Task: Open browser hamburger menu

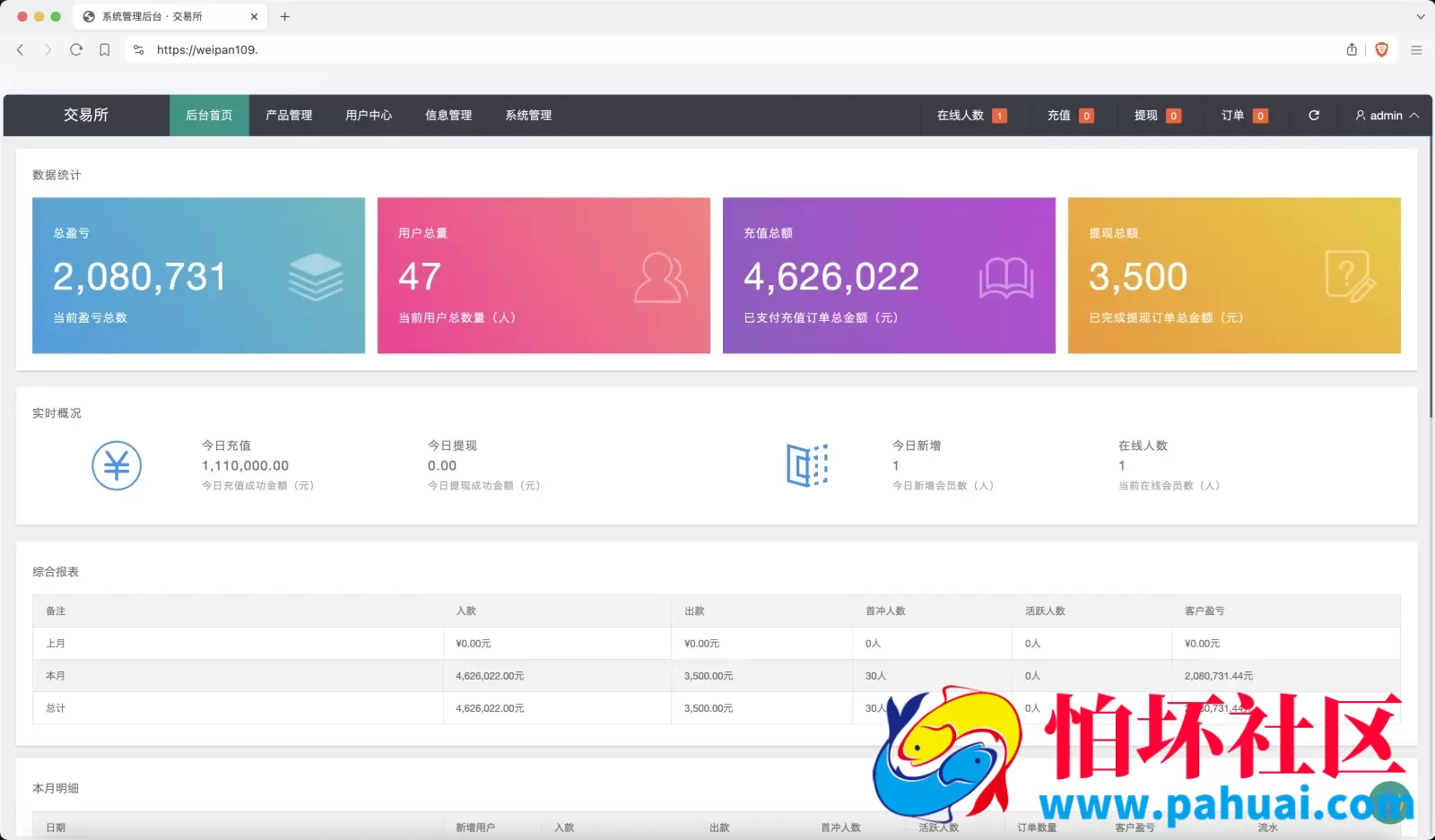Action: (x=1416, y=50)
